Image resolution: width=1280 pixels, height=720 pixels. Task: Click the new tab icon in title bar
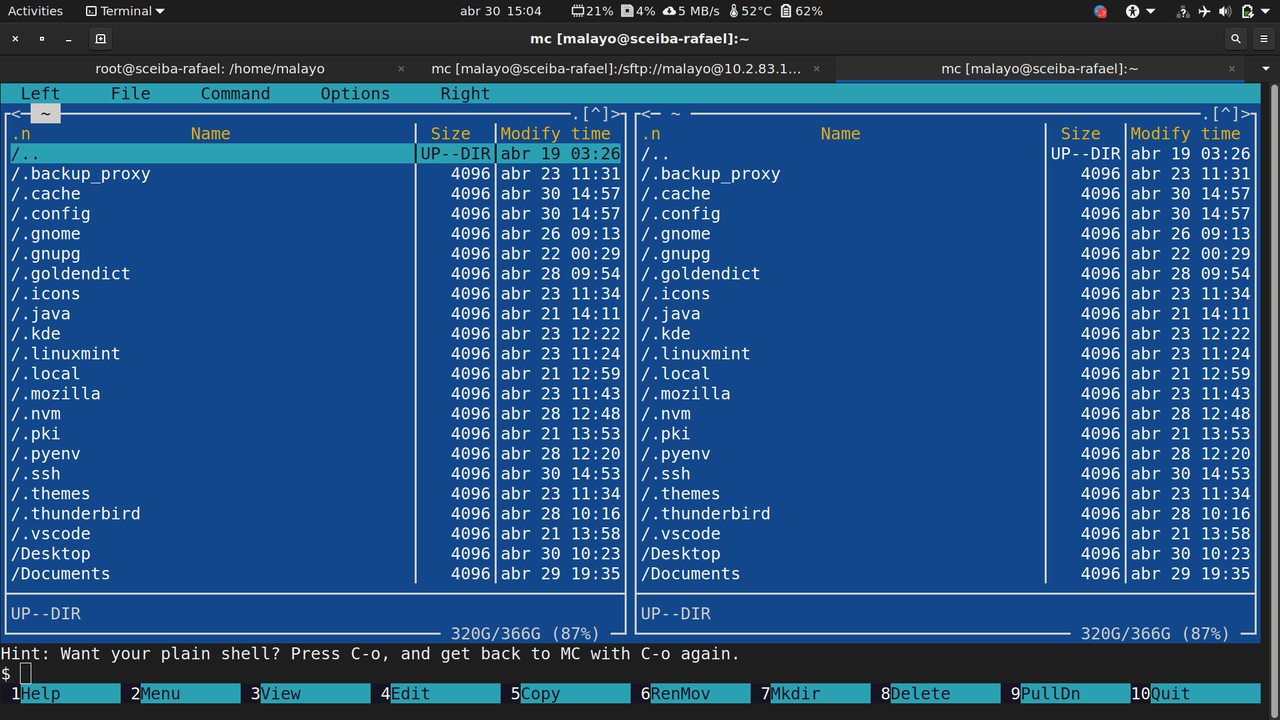click(x=100, y=39)
